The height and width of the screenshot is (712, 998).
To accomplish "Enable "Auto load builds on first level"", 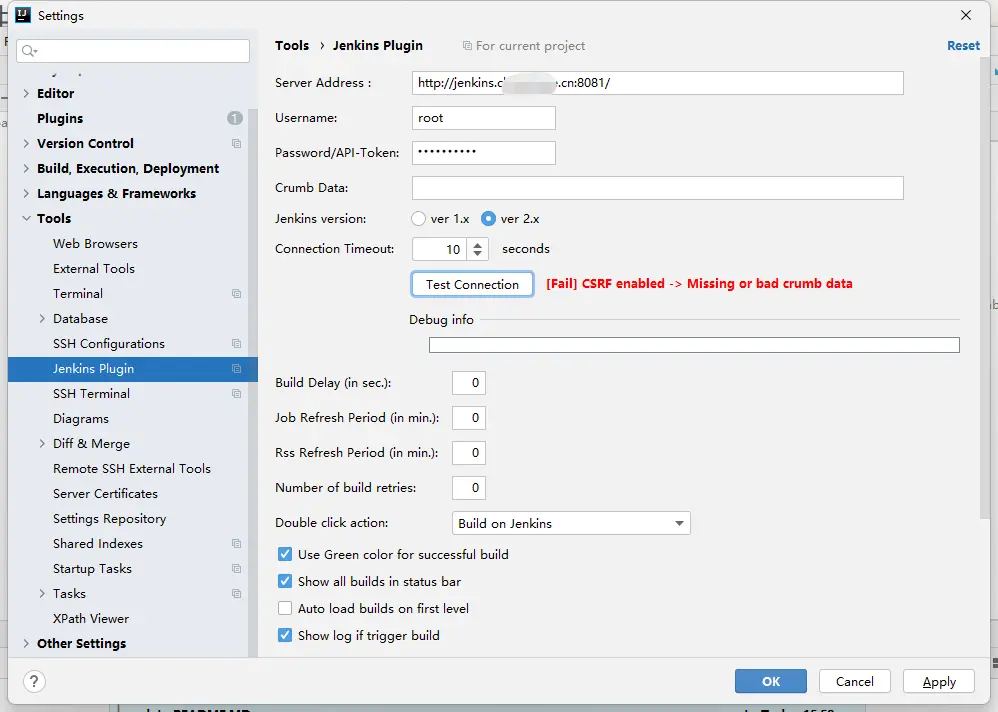I will [x=284, y=608].
